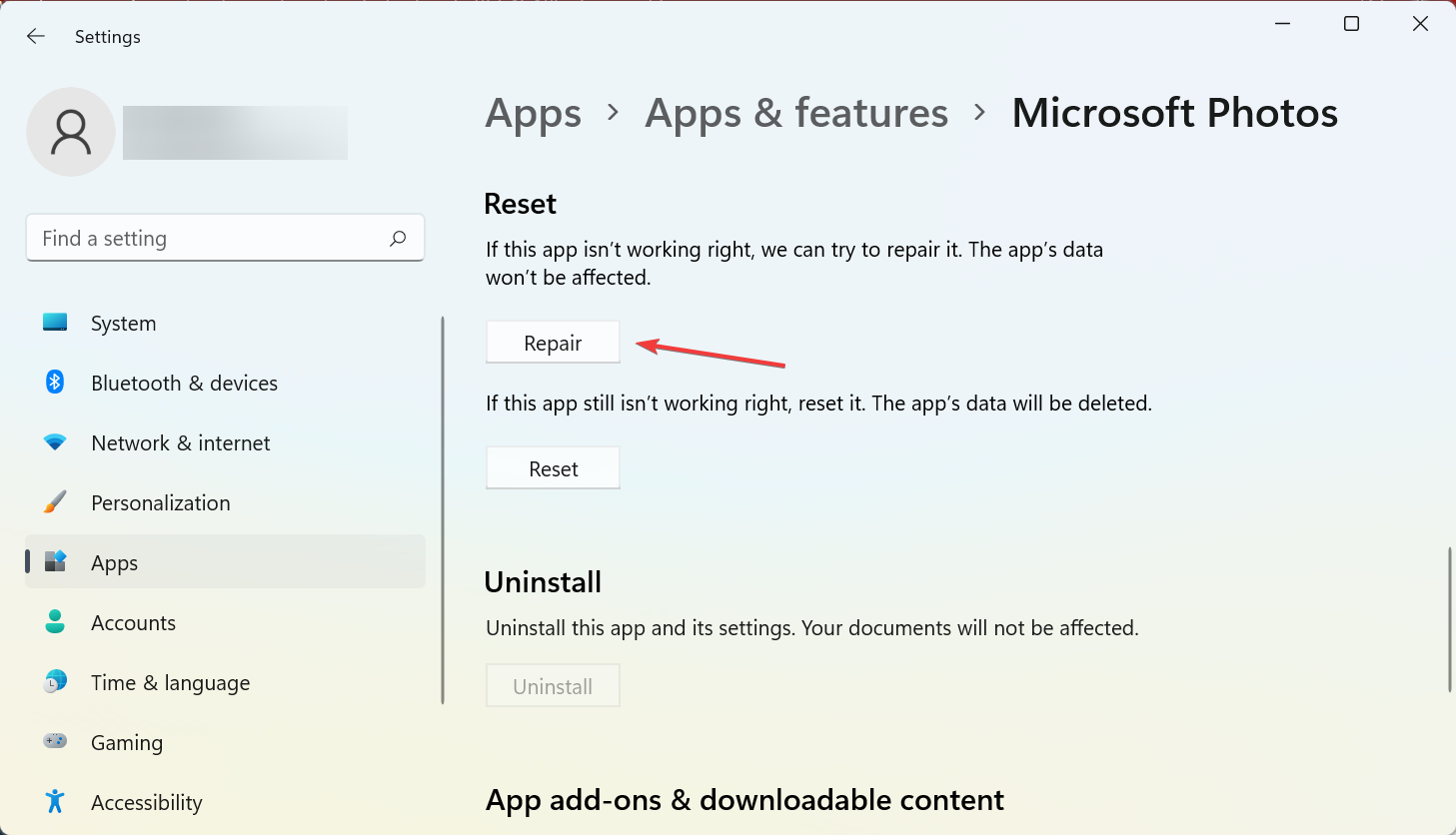Navigate to Apps & features breadcrumb
1456x835 pixels.
pyautogui.click(x=796, y=114)
